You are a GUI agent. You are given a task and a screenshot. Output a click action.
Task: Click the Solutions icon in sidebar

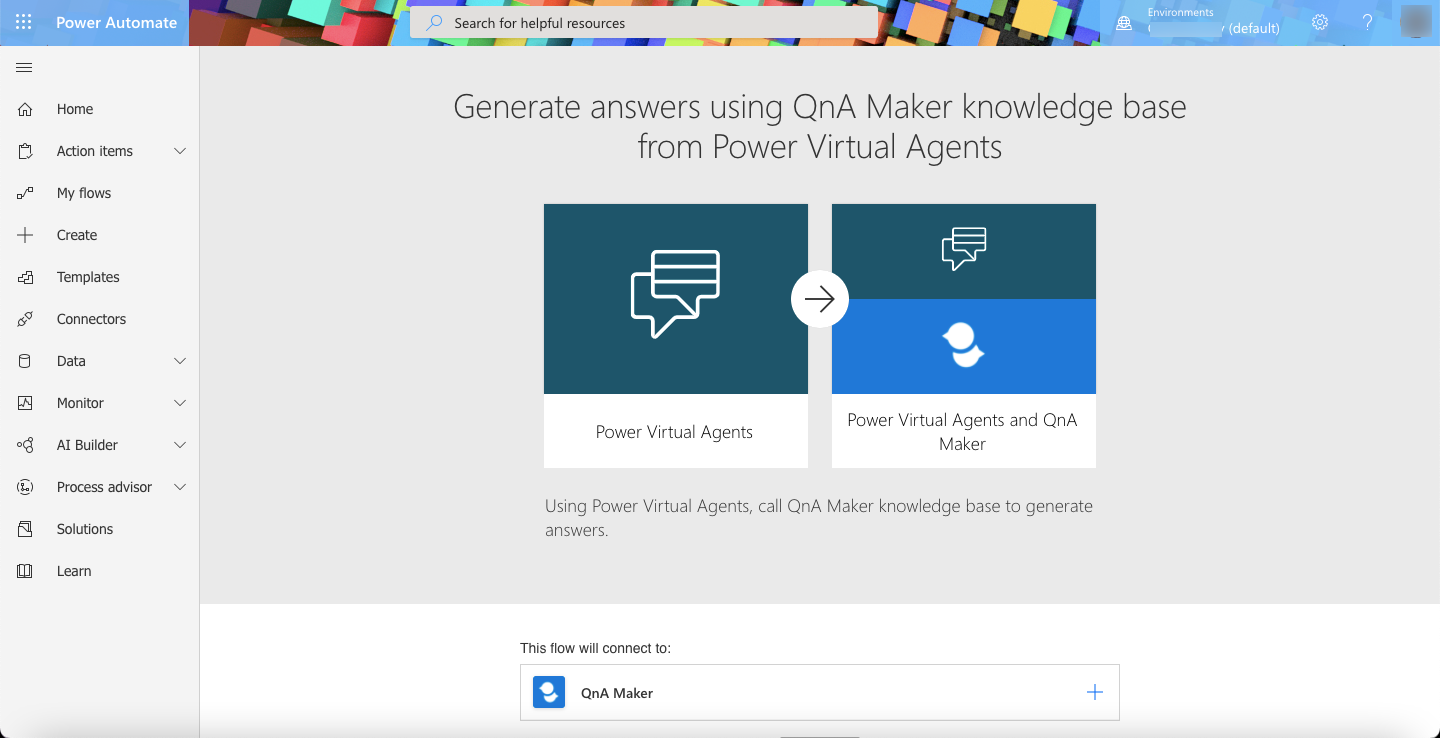25,529
